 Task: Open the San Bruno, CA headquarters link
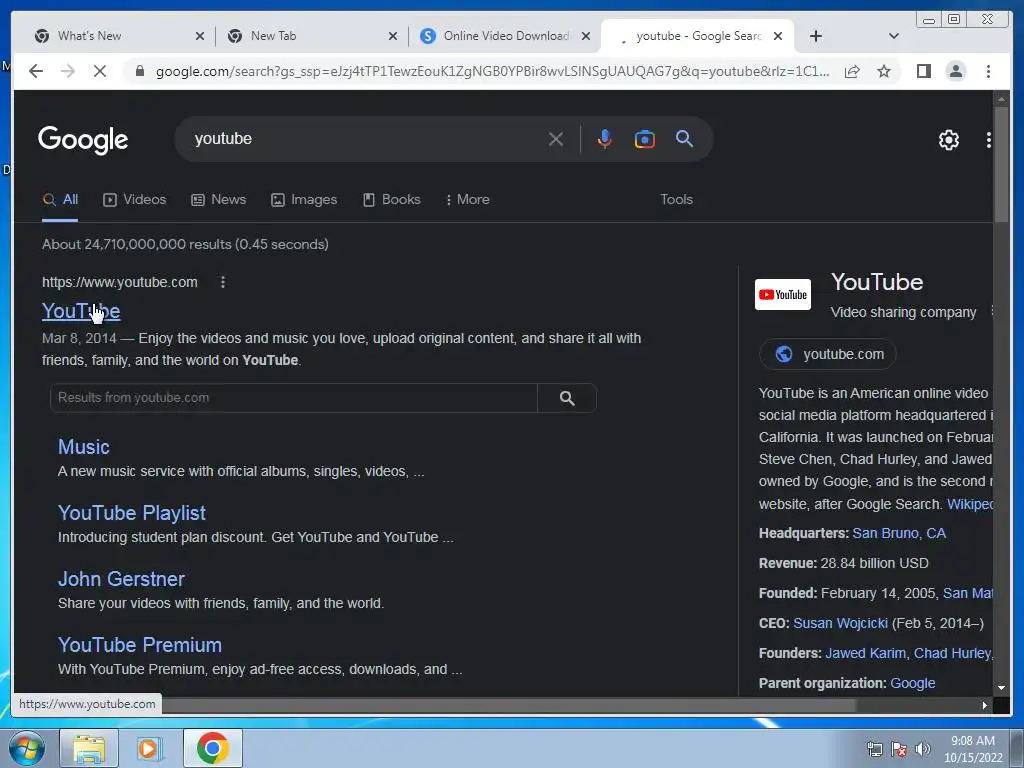pyautogui.click(x=899, y=534)
